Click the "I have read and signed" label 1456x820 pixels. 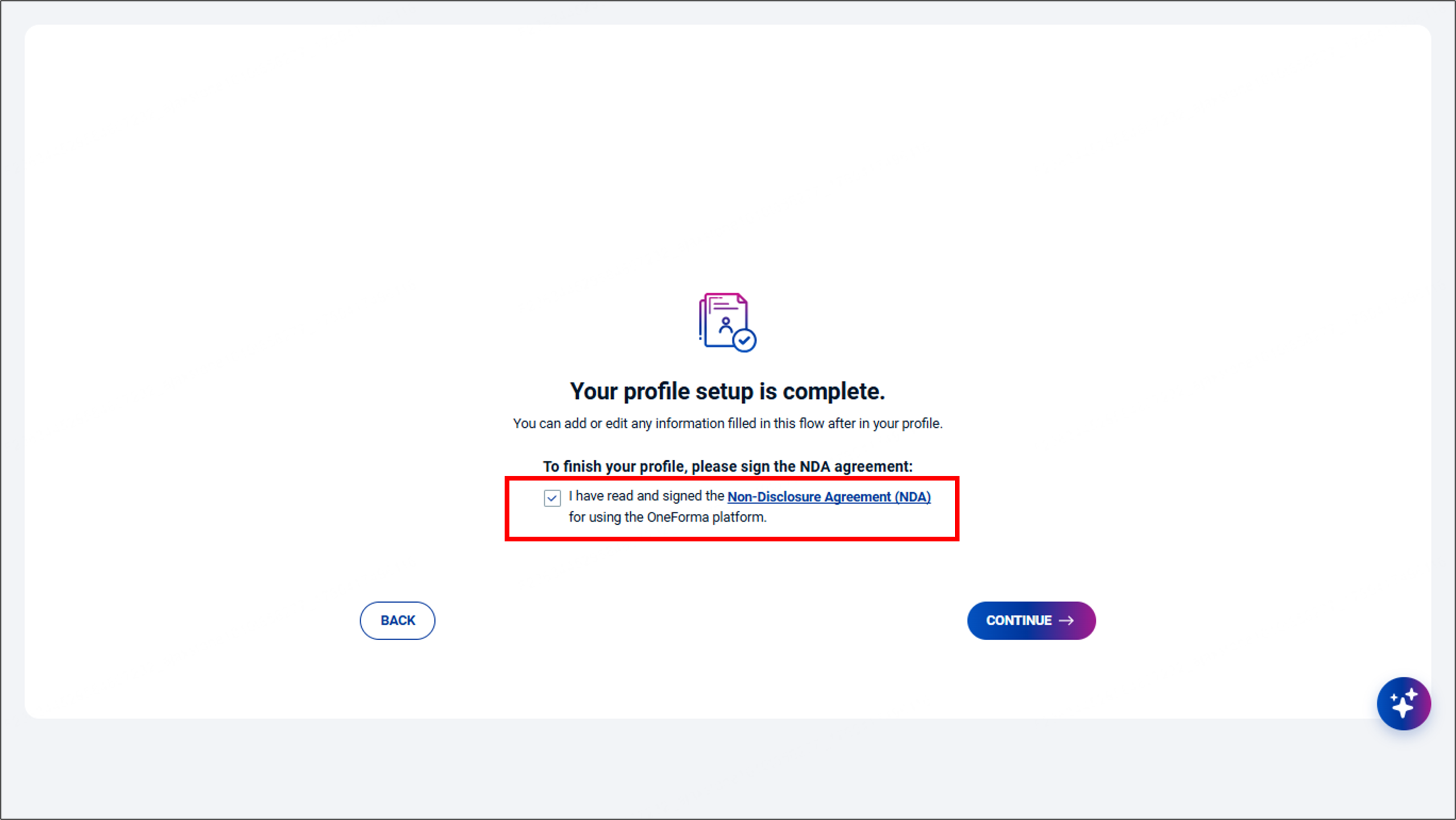tap(646, 496)
